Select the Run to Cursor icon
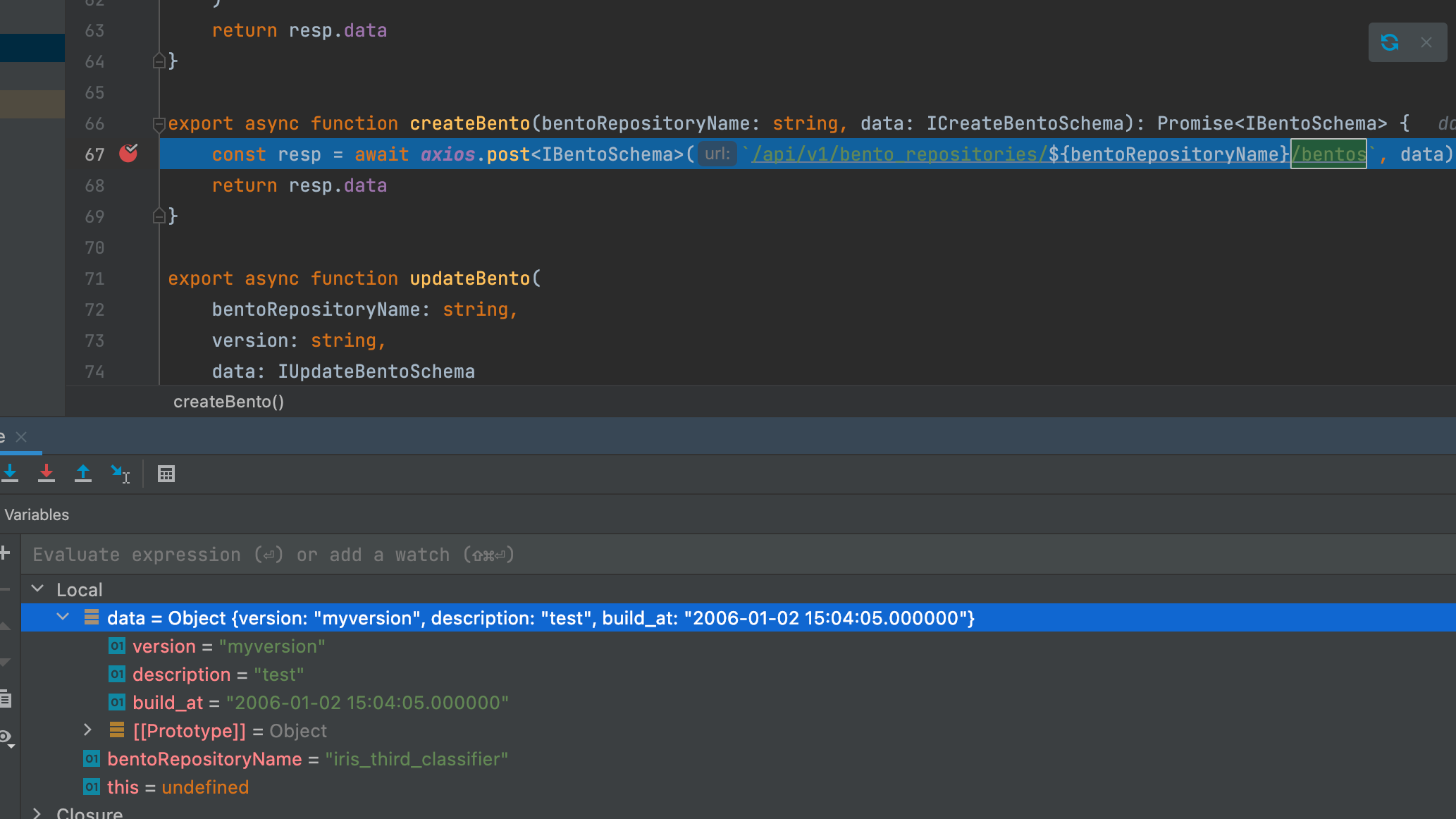Screen dimensions: 1456x819 tap(120, 472)
